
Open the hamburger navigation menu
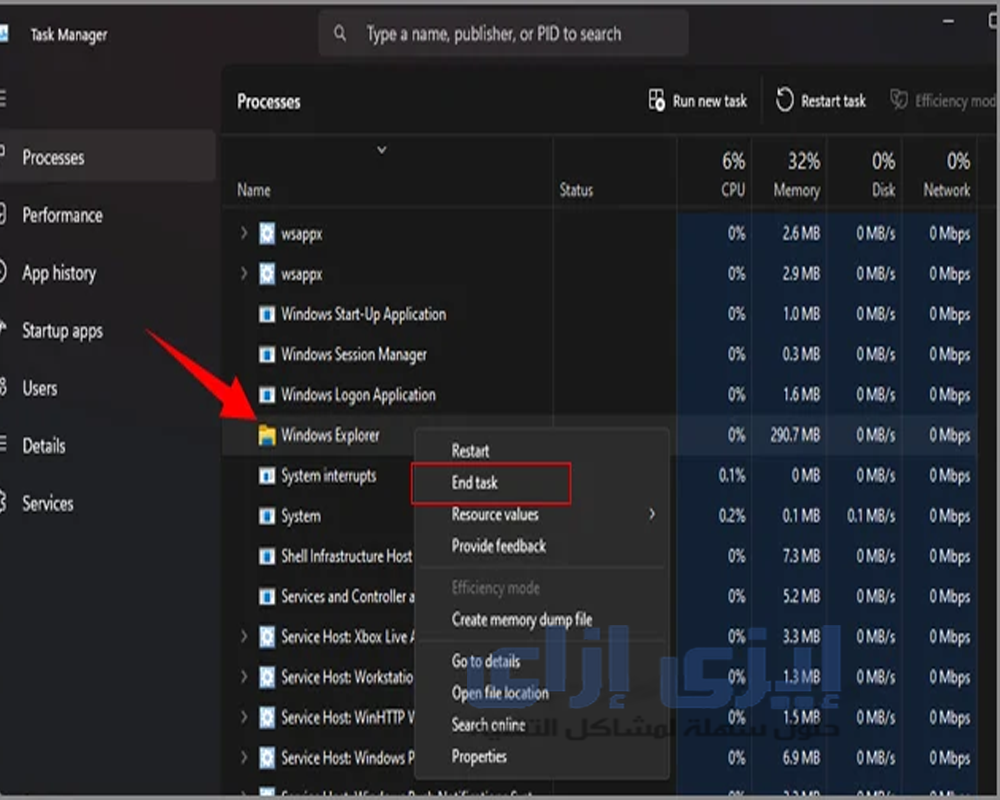[3, 98]
